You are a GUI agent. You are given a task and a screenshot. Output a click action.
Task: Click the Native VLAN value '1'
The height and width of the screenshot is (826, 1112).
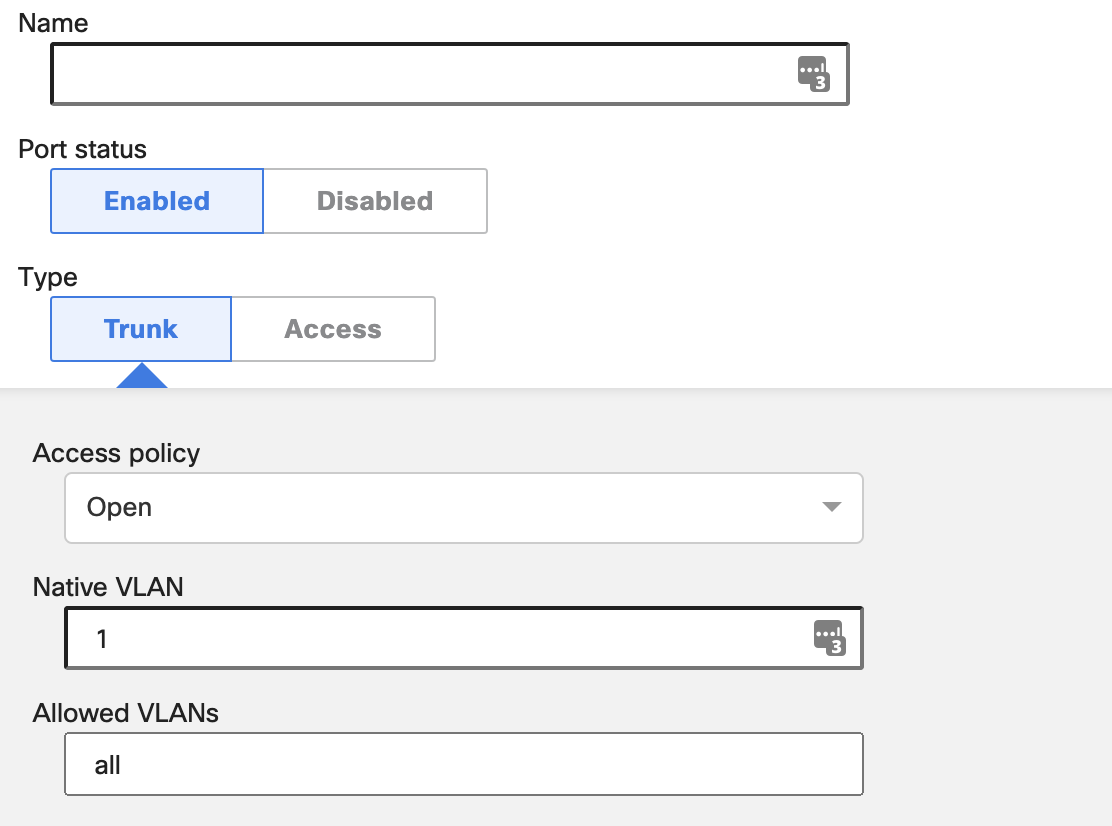(x=101, y=637)
